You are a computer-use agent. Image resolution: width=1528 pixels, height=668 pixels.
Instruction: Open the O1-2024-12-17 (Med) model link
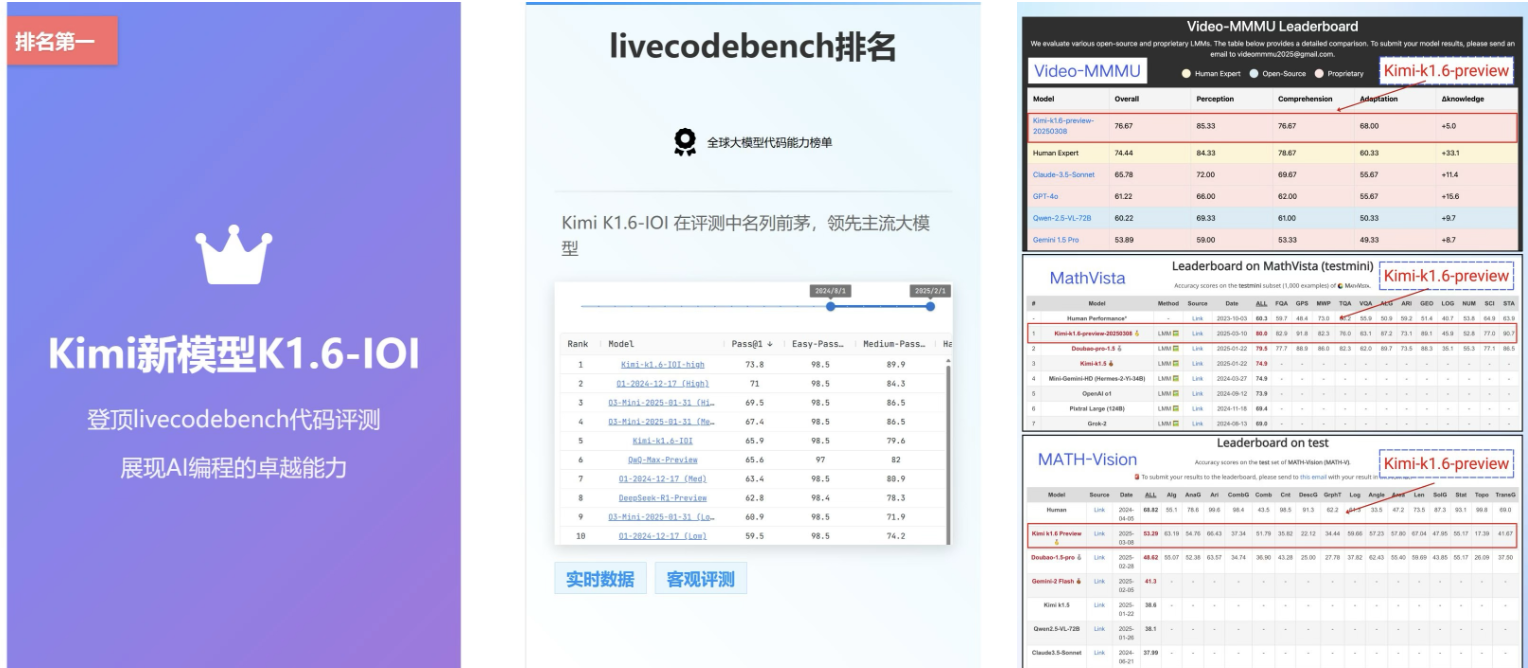click(663, 479)
